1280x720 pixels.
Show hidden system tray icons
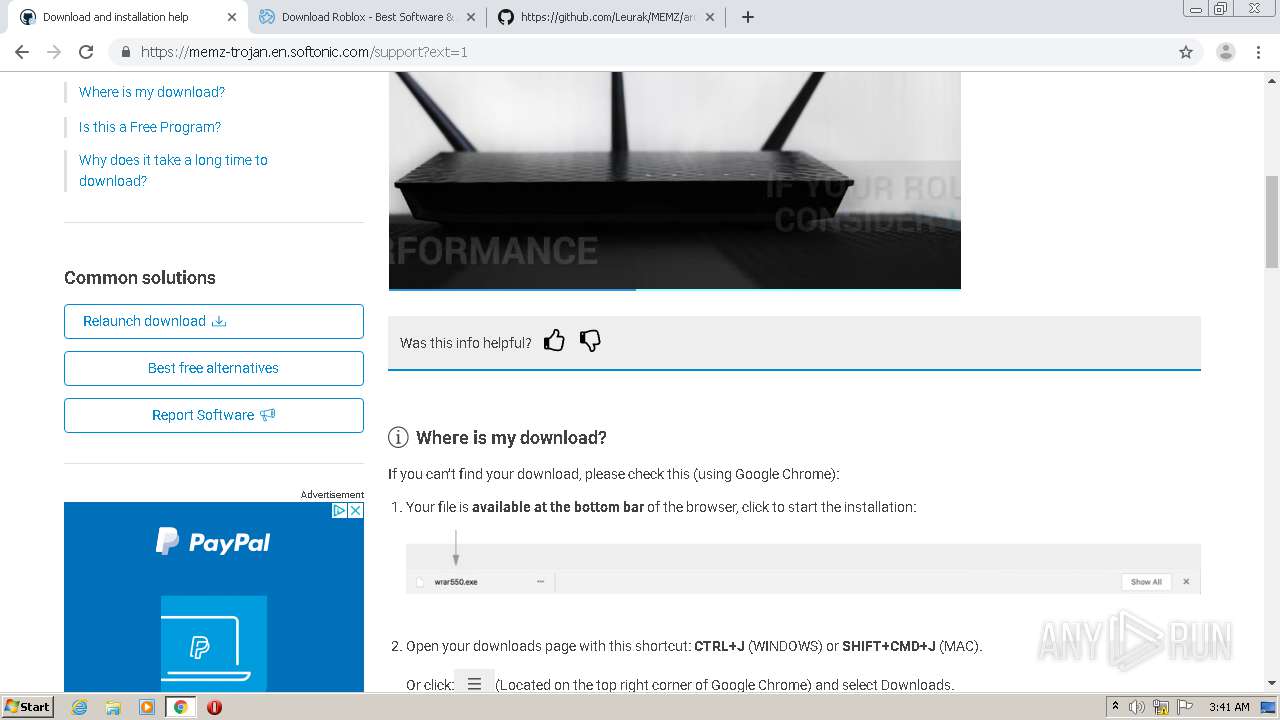pyautogui.click(x=1115, y=707)
